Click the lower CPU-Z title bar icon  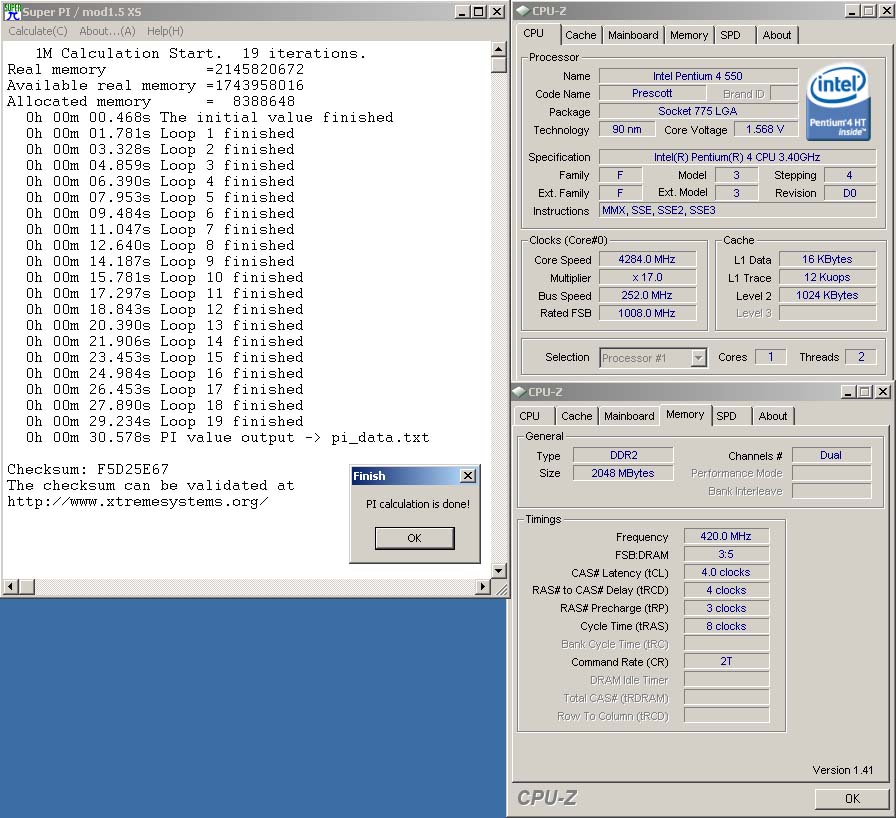(519, 392)
